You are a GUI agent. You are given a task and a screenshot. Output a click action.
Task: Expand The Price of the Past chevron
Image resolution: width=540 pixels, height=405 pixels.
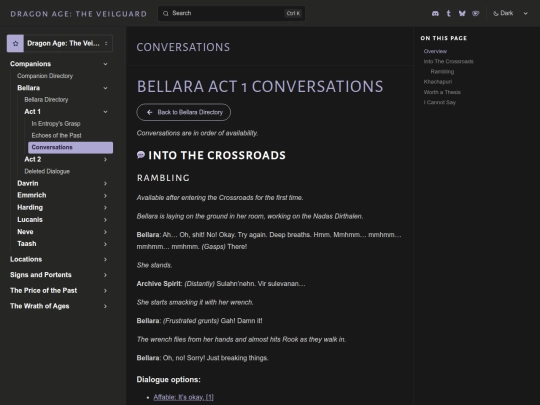pos(105,291)
